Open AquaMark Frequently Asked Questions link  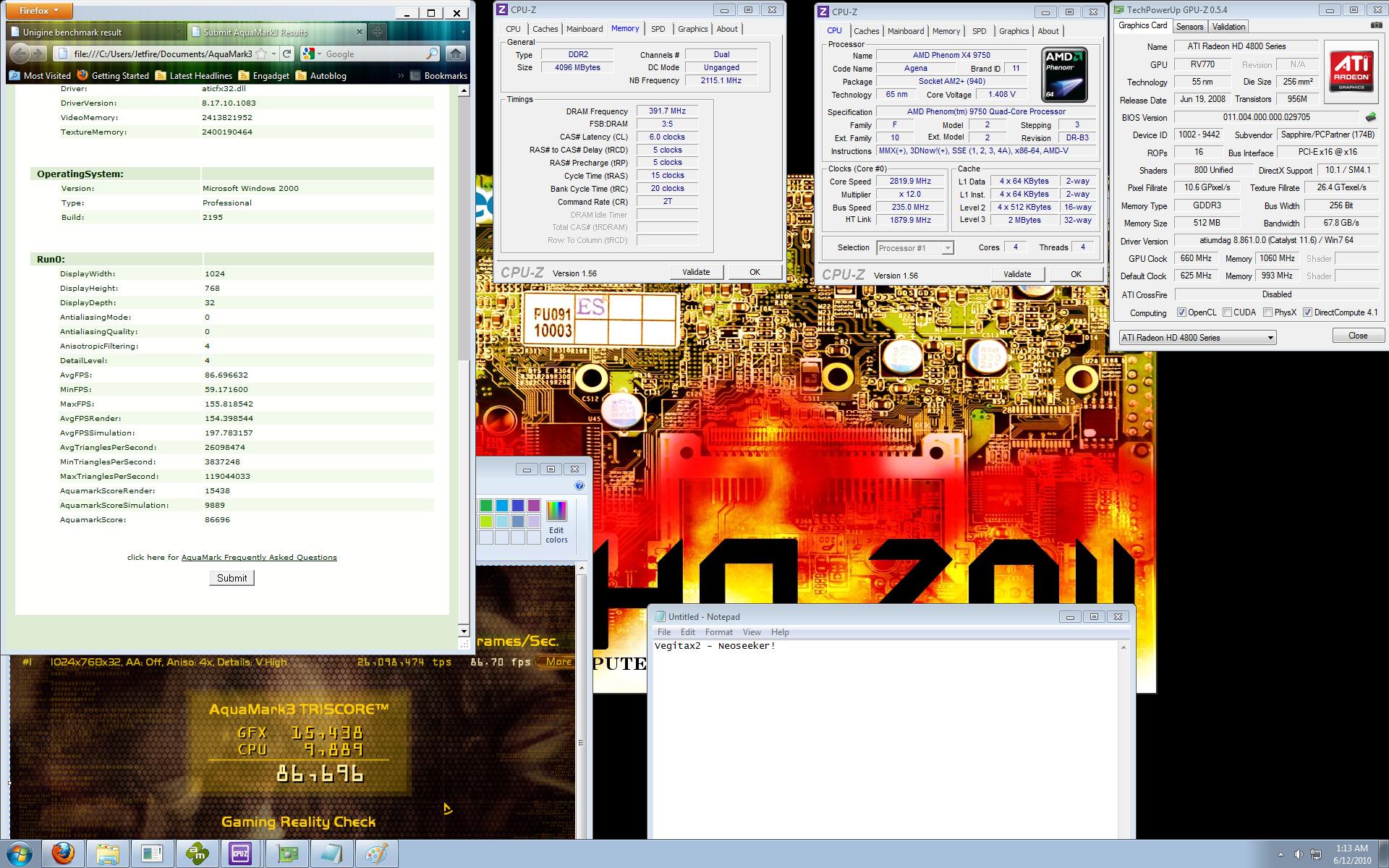[259, 557]
